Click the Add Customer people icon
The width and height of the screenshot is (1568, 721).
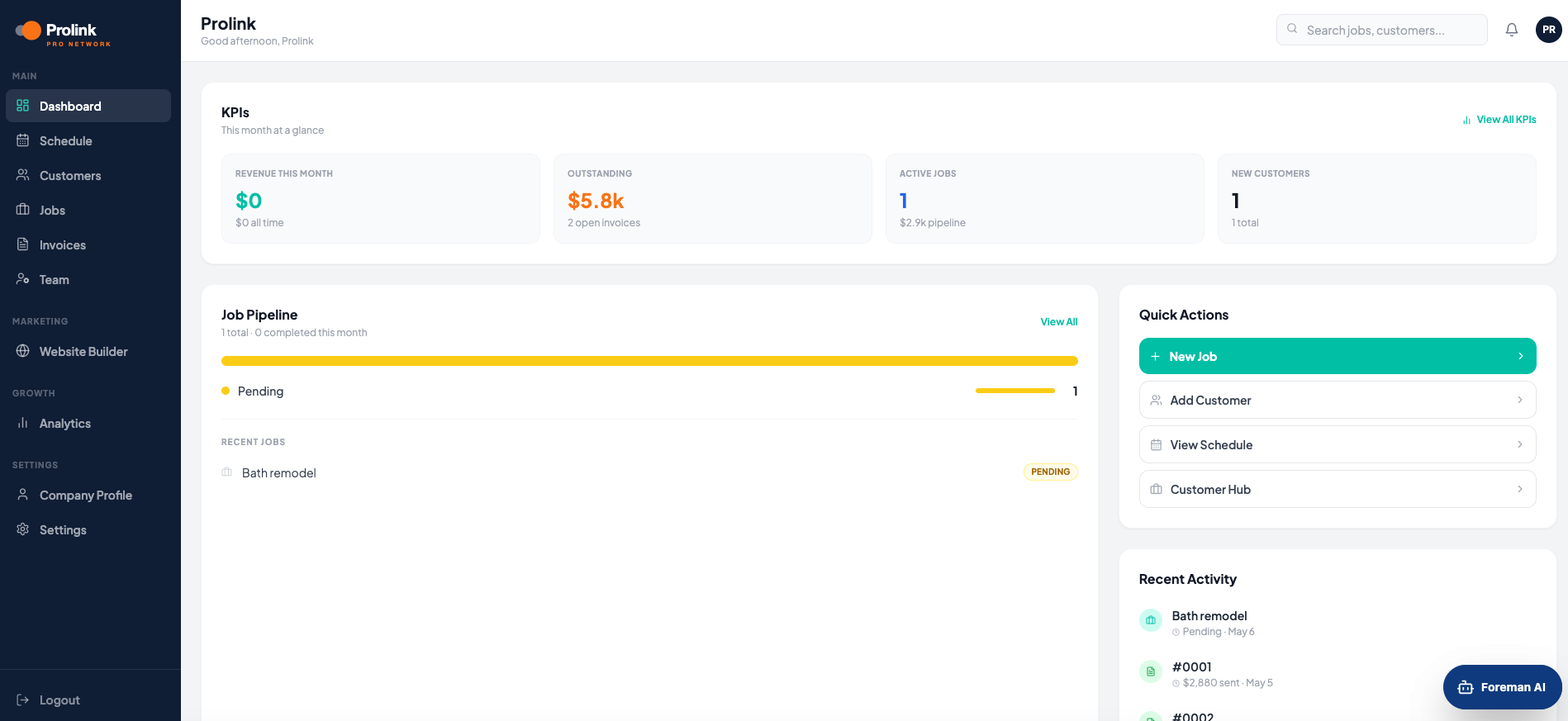[x=1156, y=401]
